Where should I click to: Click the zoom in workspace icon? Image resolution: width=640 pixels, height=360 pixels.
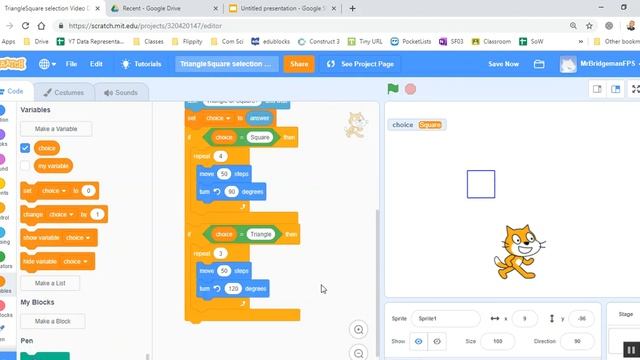pyautogui.click(x=358, y=330)
